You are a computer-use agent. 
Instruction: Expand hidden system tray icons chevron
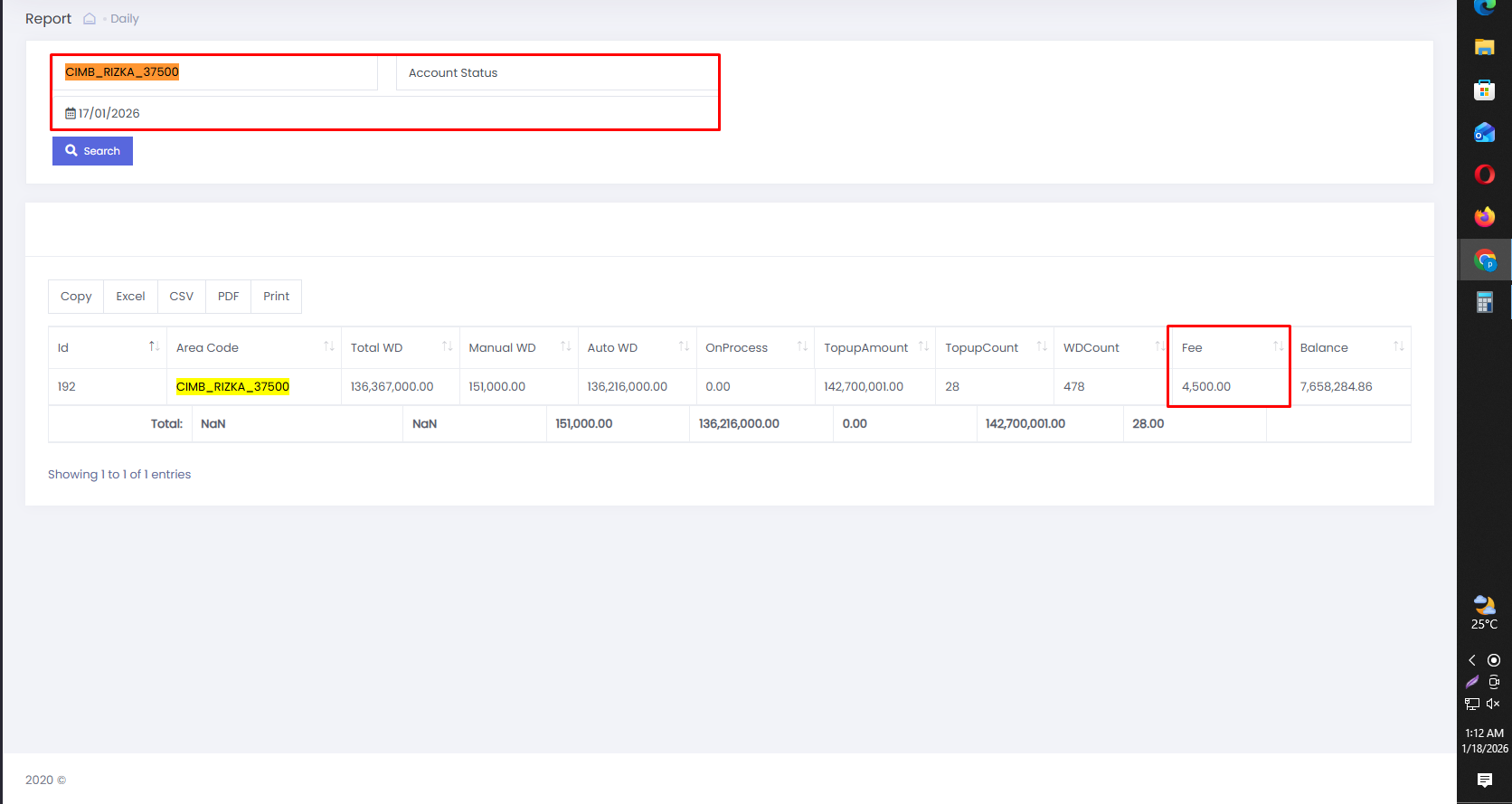(1472, 660)
